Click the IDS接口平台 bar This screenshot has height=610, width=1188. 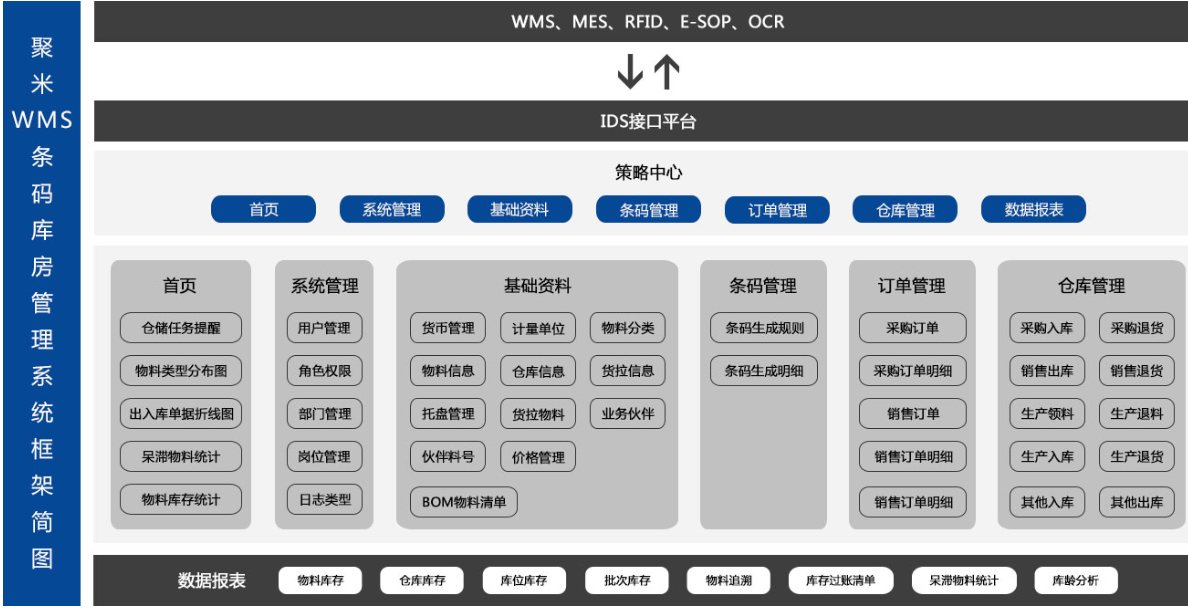click(641, 121)
